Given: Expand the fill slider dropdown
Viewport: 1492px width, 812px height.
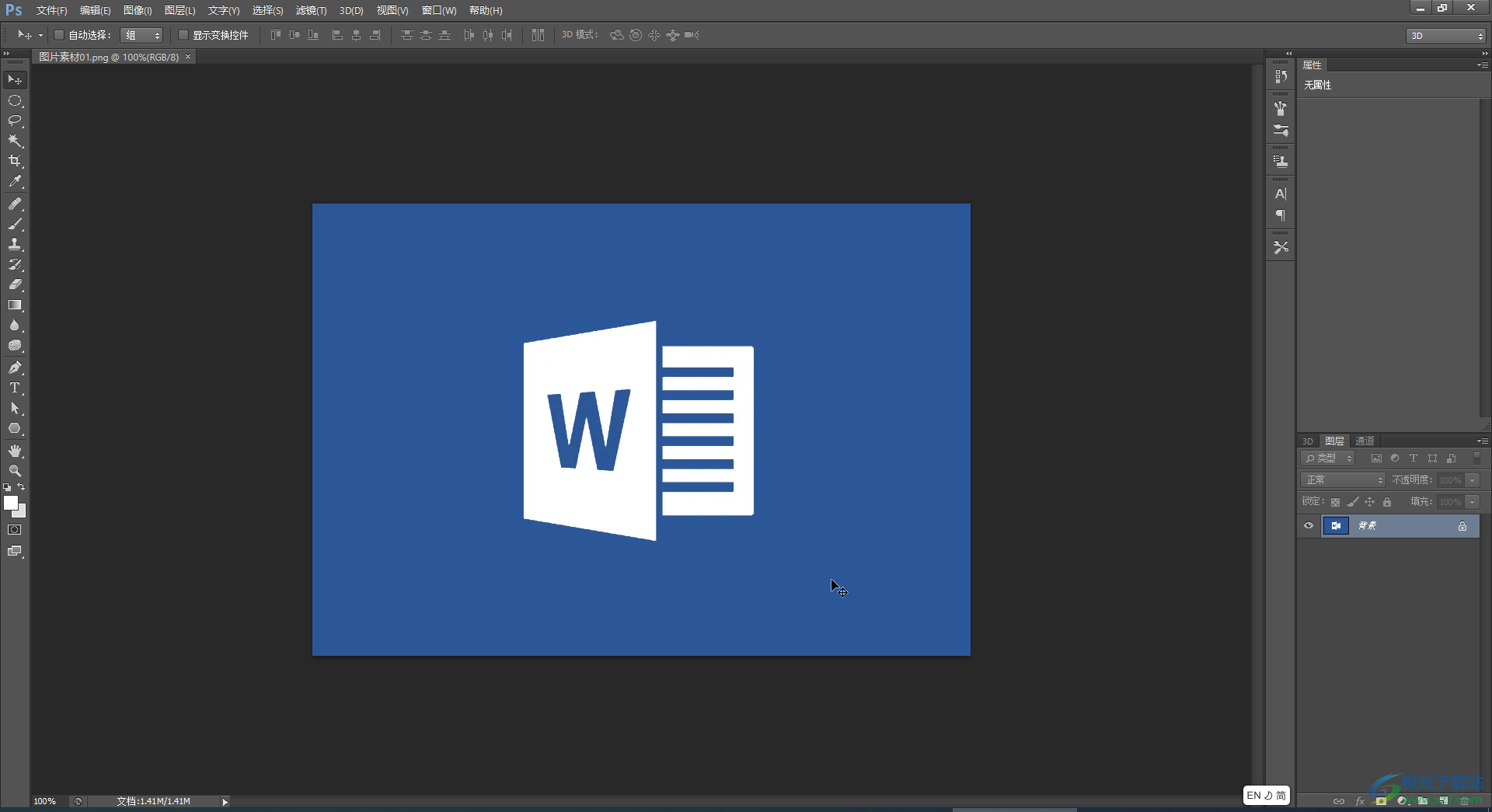Looking at the screenshot, I should 1473,502.
